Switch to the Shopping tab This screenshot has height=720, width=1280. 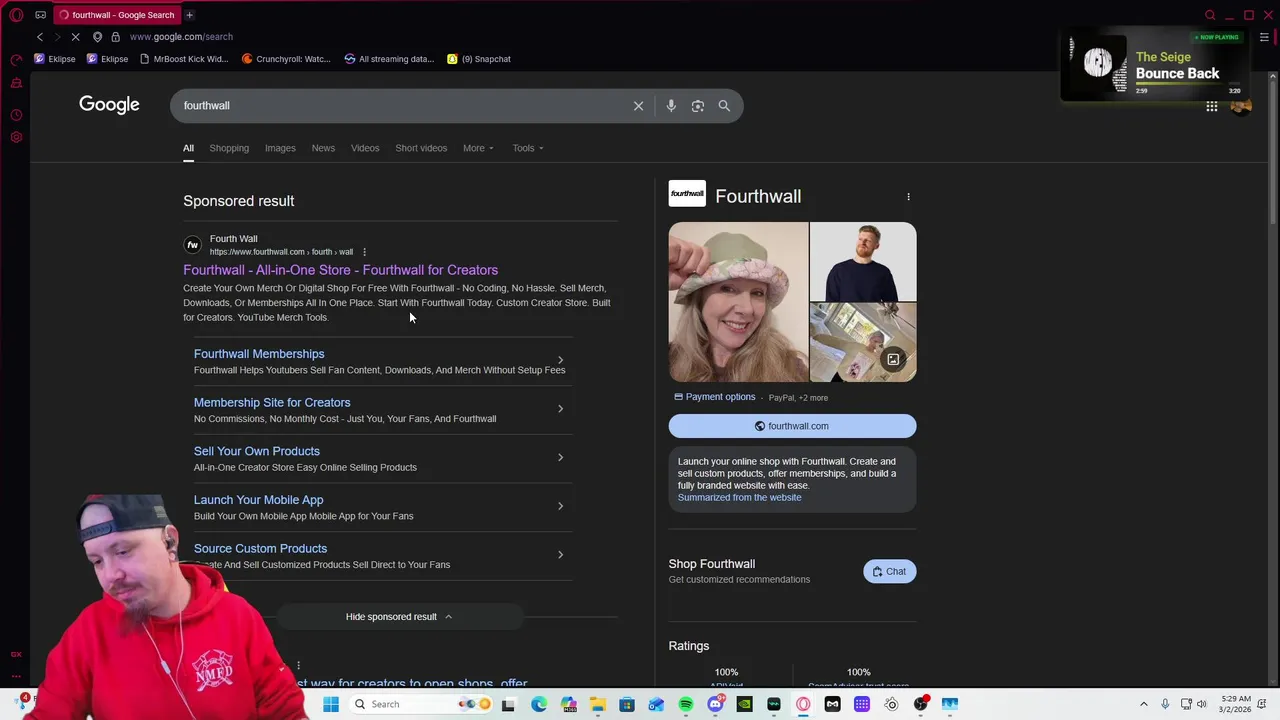coord(229,148)
